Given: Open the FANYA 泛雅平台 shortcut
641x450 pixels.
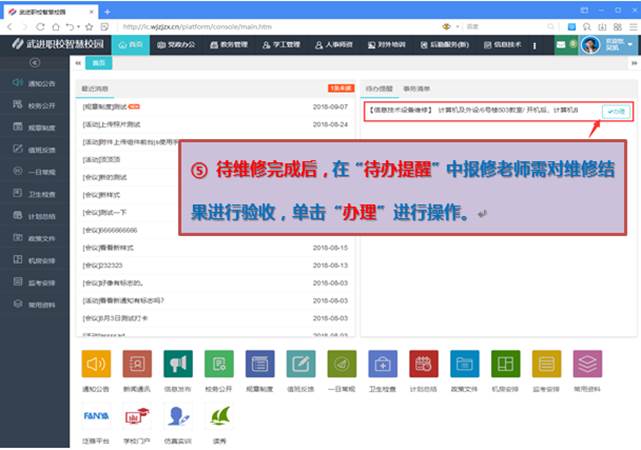Looking at the screenshot, I should [x=96, y=416].
